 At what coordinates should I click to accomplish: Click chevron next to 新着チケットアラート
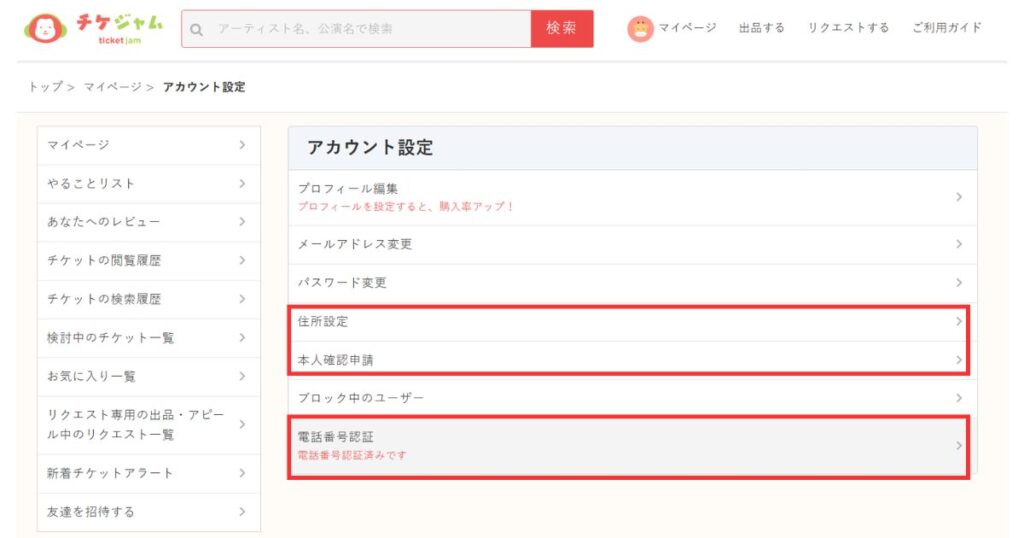[242, 473]
